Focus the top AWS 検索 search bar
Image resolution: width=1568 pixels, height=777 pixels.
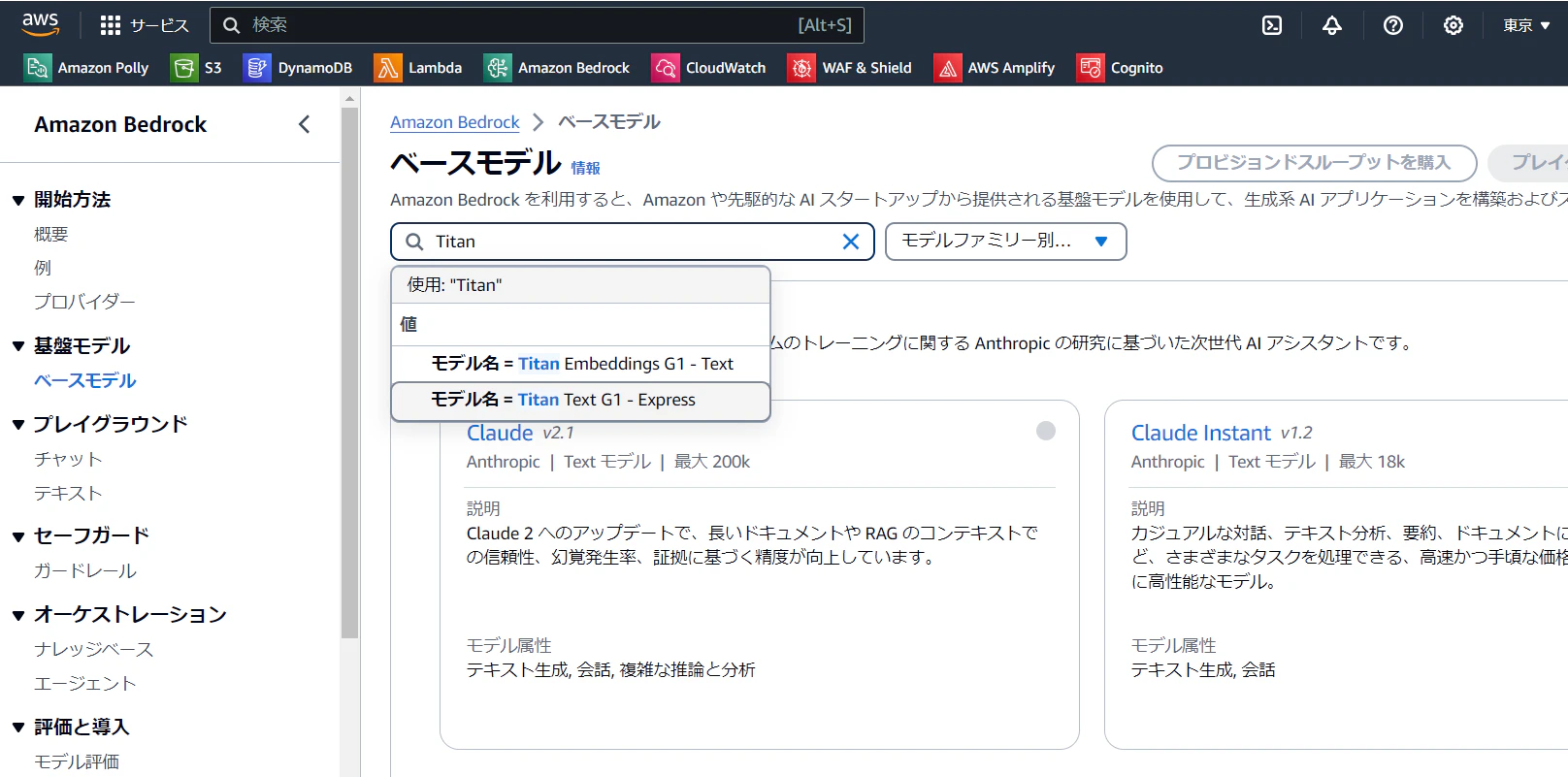[x=537, y=25]
